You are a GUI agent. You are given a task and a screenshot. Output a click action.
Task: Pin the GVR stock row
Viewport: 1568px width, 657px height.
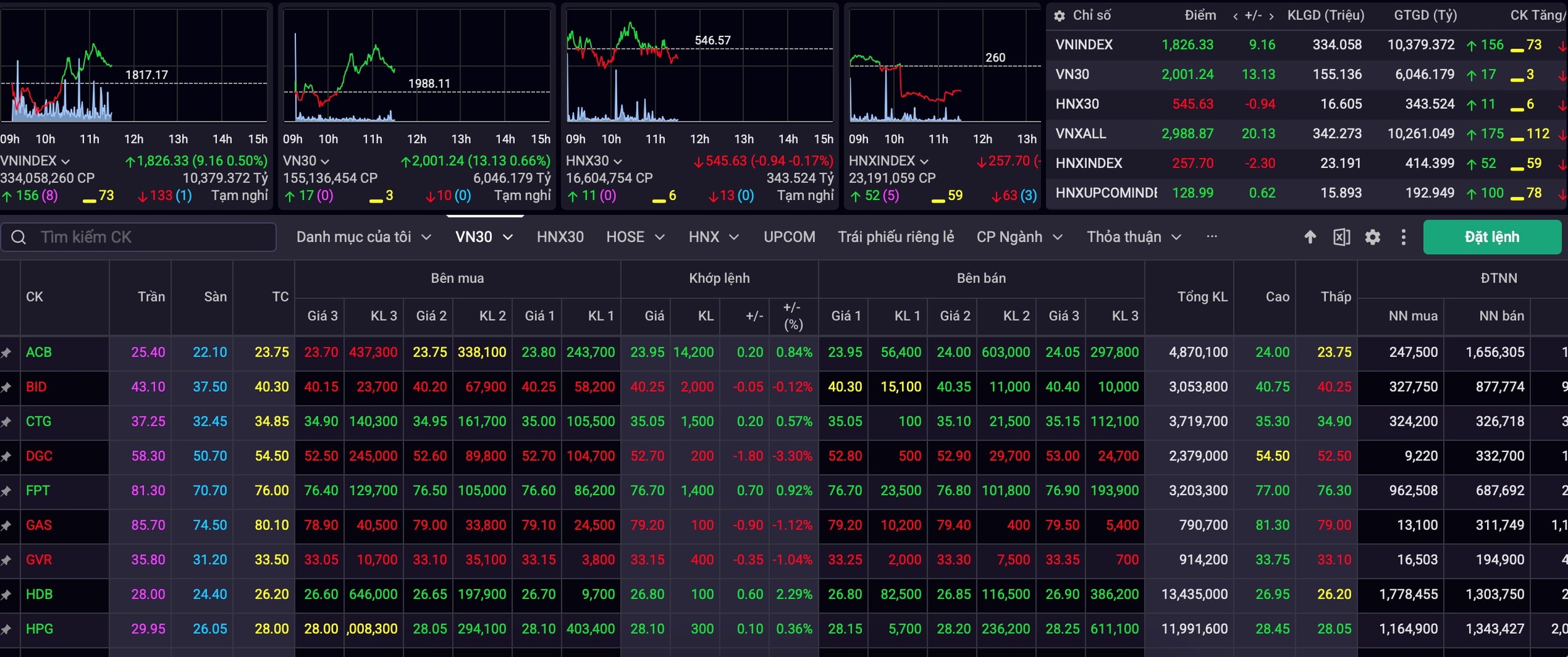(6, 560)
